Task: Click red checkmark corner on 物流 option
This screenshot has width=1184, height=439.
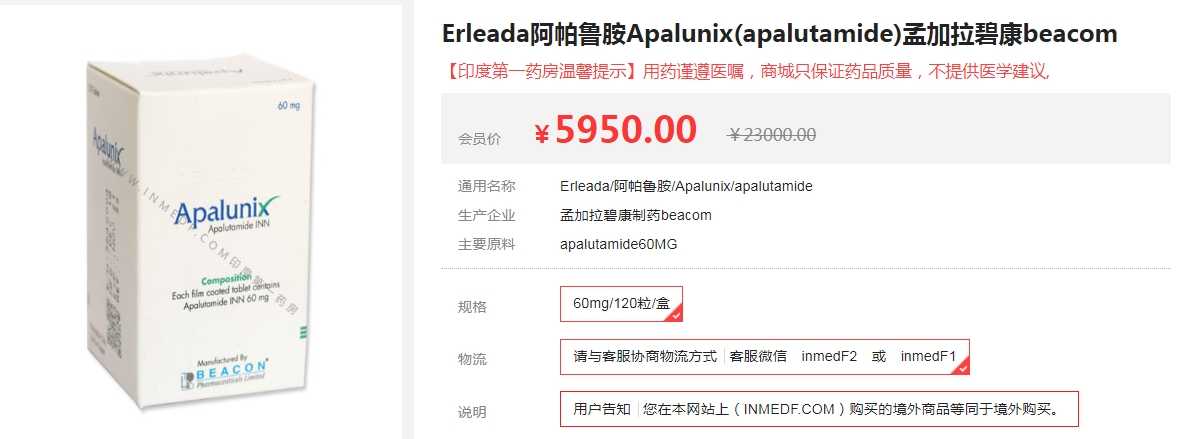Action: coord(962,368)
